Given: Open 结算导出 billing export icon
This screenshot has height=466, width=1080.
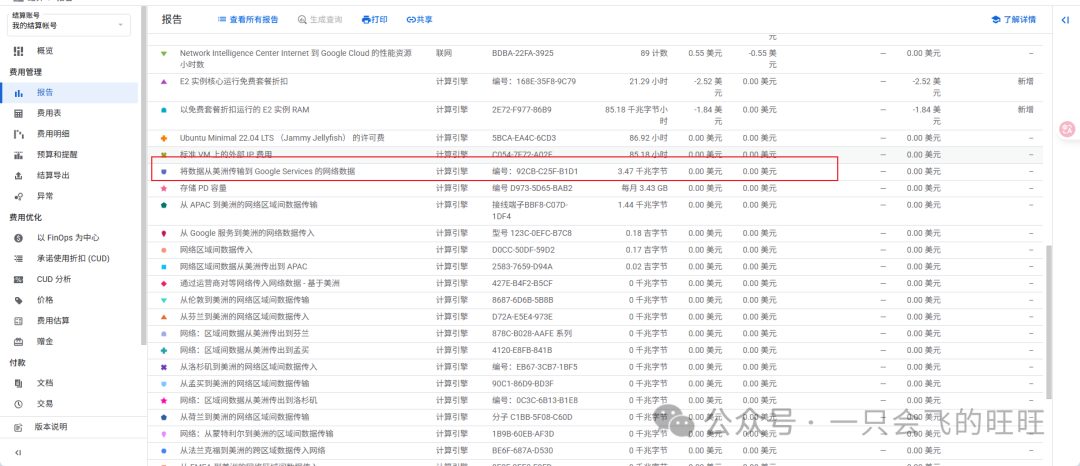Looking at the screenshot, I should pyautogui.click(x=19, y=176).
